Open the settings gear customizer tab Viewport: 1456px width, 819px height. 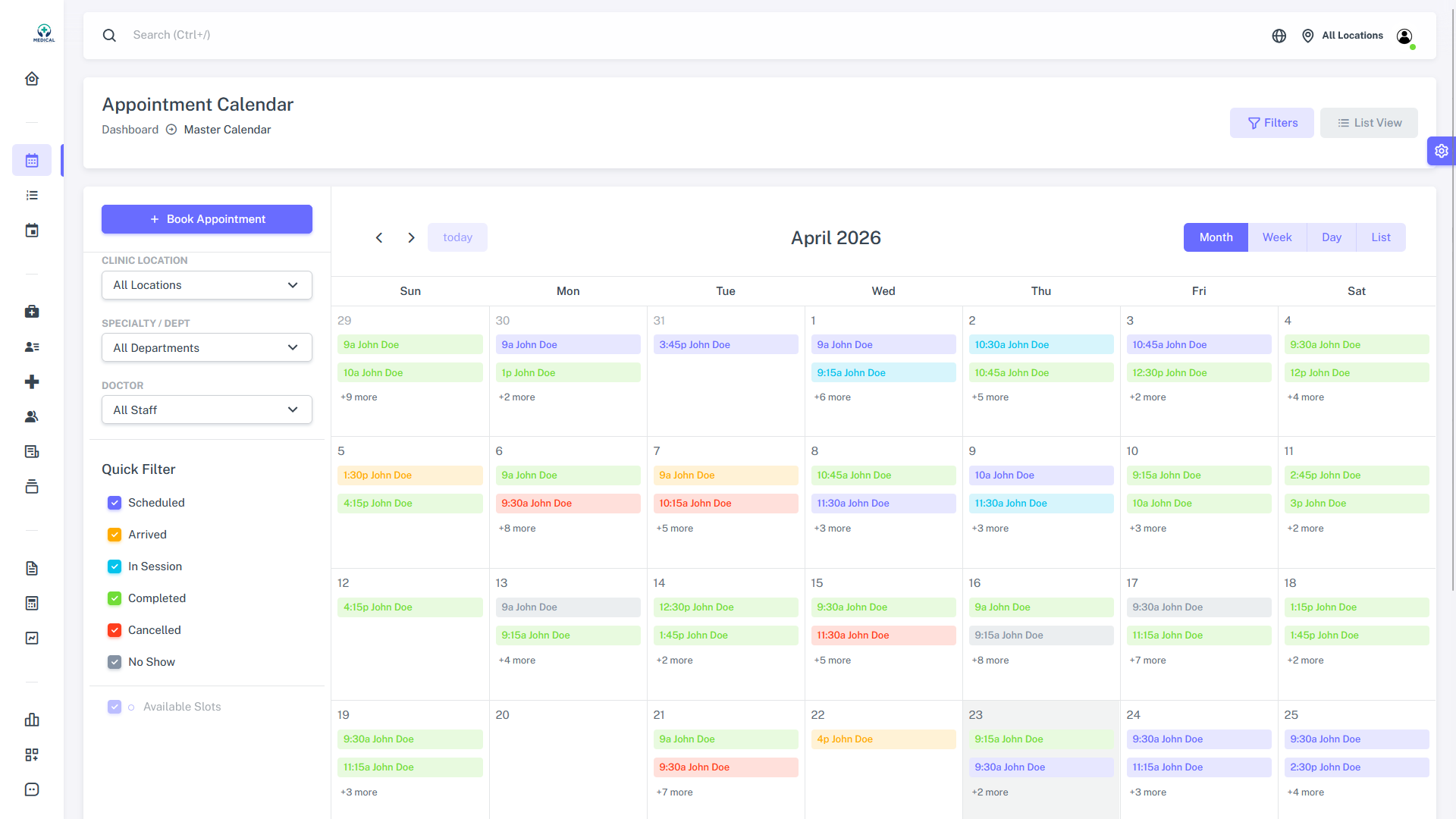tap(1441, 151)
